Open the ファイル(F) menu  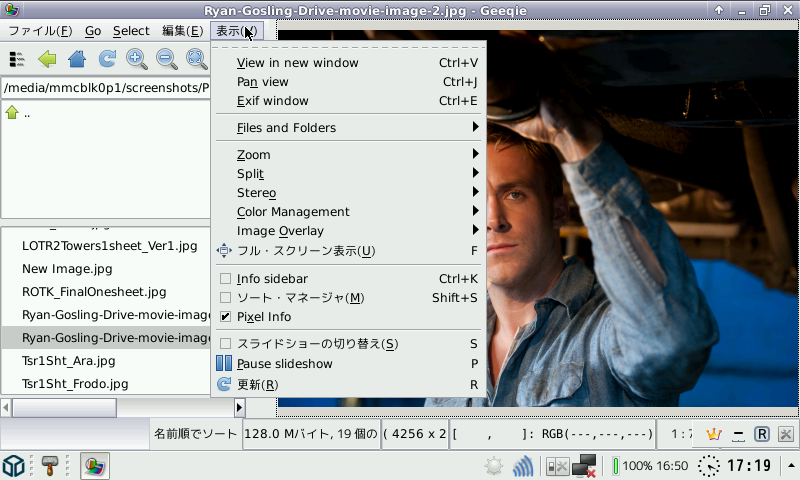click(x=40, y=31)
